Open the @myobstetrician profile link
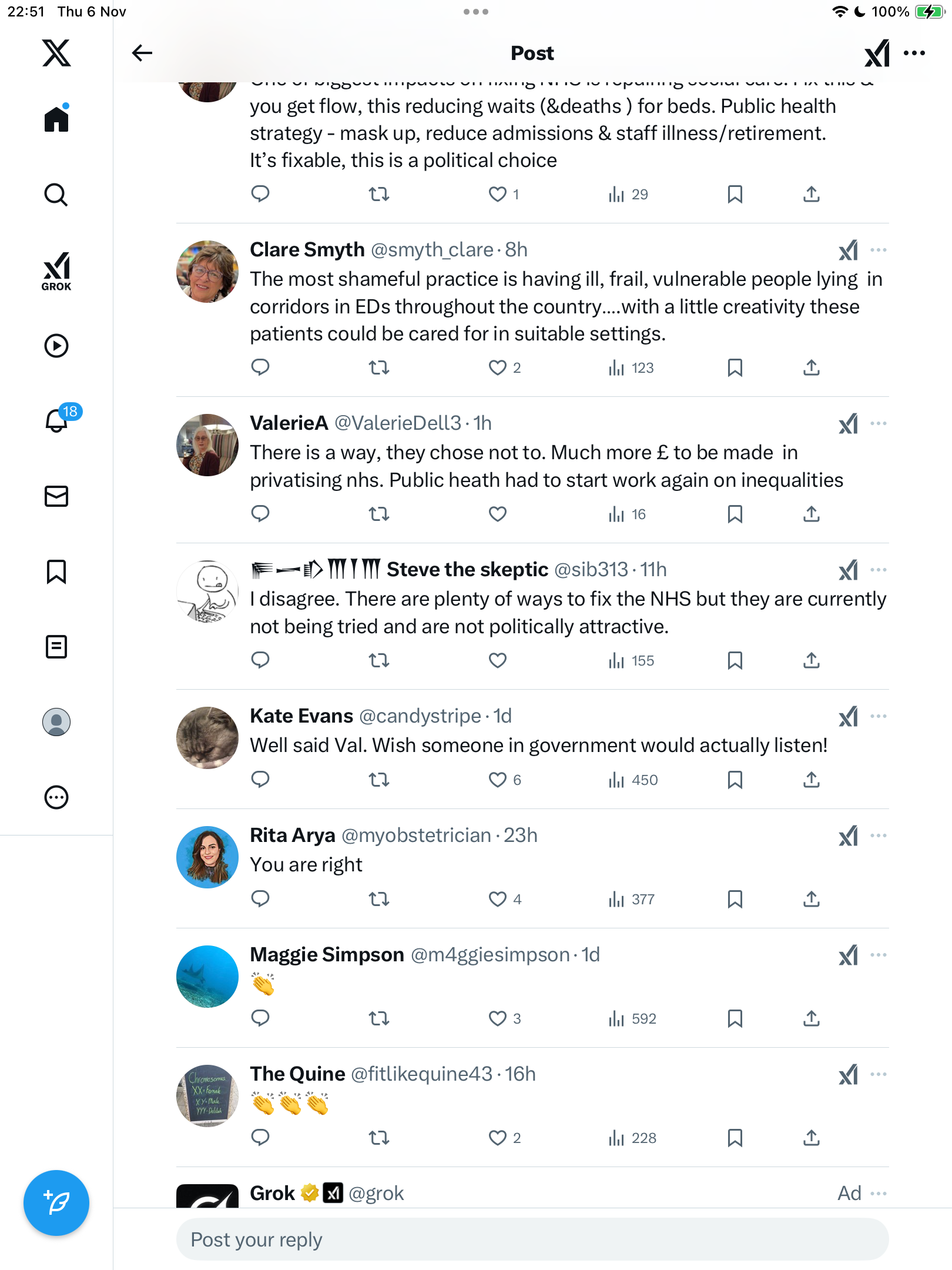This screenshot has width=952, height=1270. click(416, 835)
